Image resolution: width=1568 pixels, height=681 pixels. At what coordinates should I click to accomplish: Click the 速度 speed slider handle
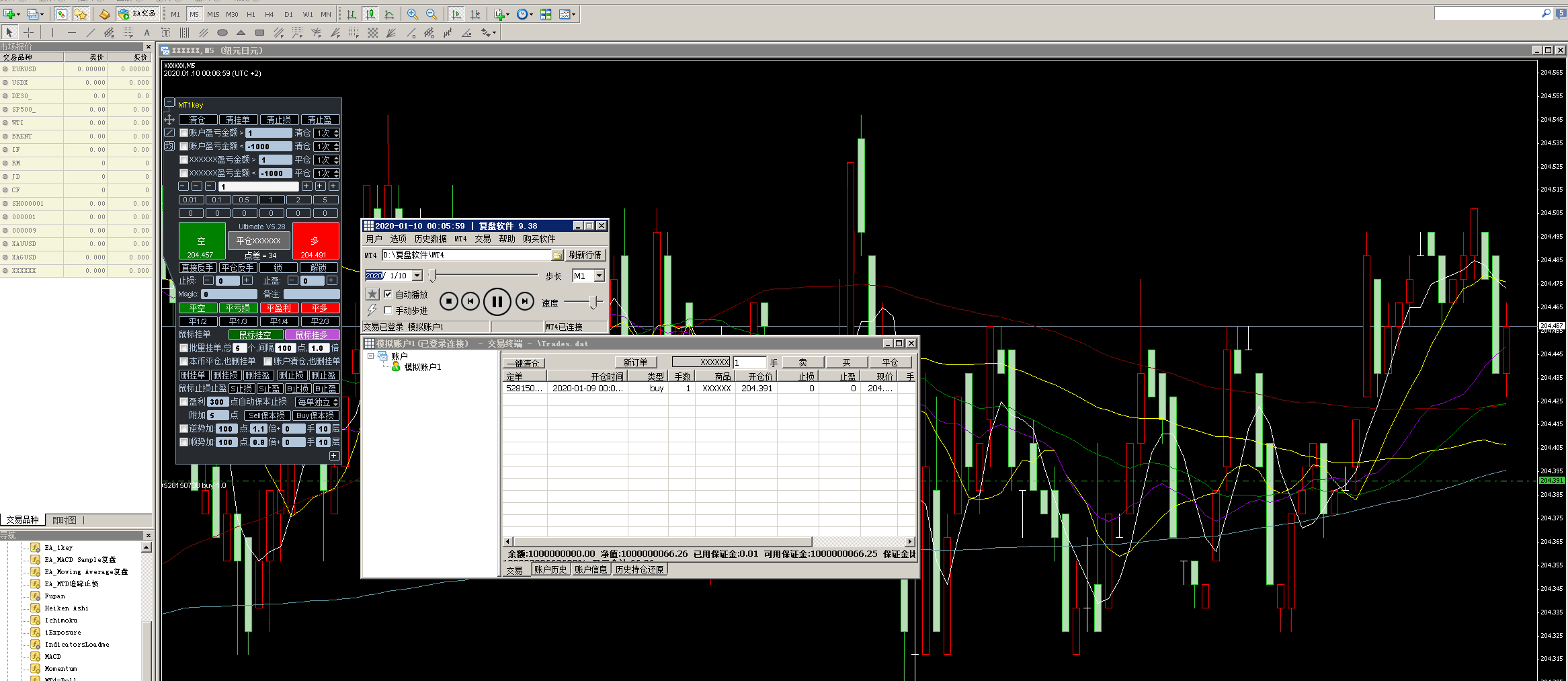click(593, 303)
